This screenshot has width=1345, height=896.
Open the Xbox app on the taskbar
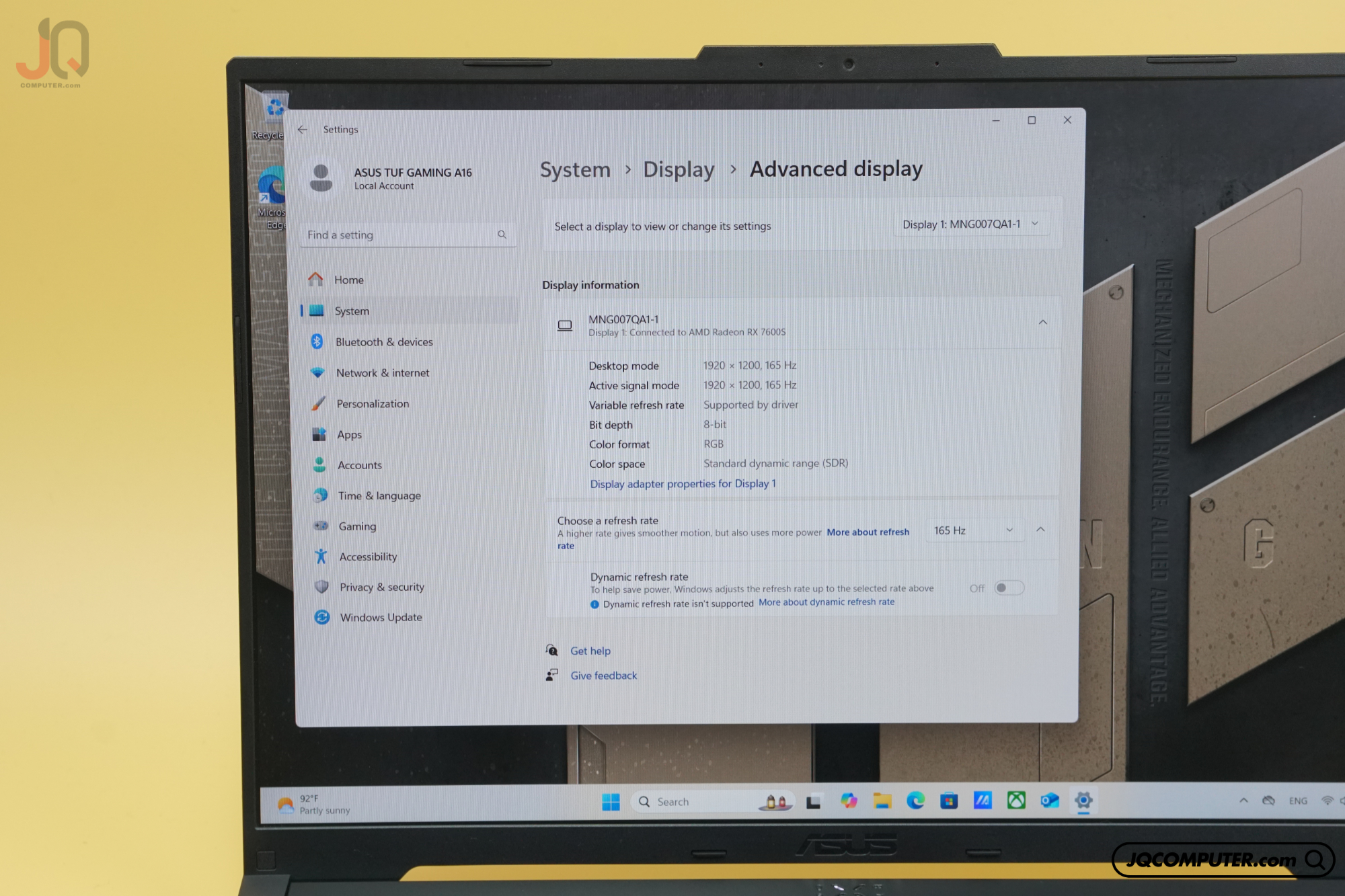[1016, 801]
